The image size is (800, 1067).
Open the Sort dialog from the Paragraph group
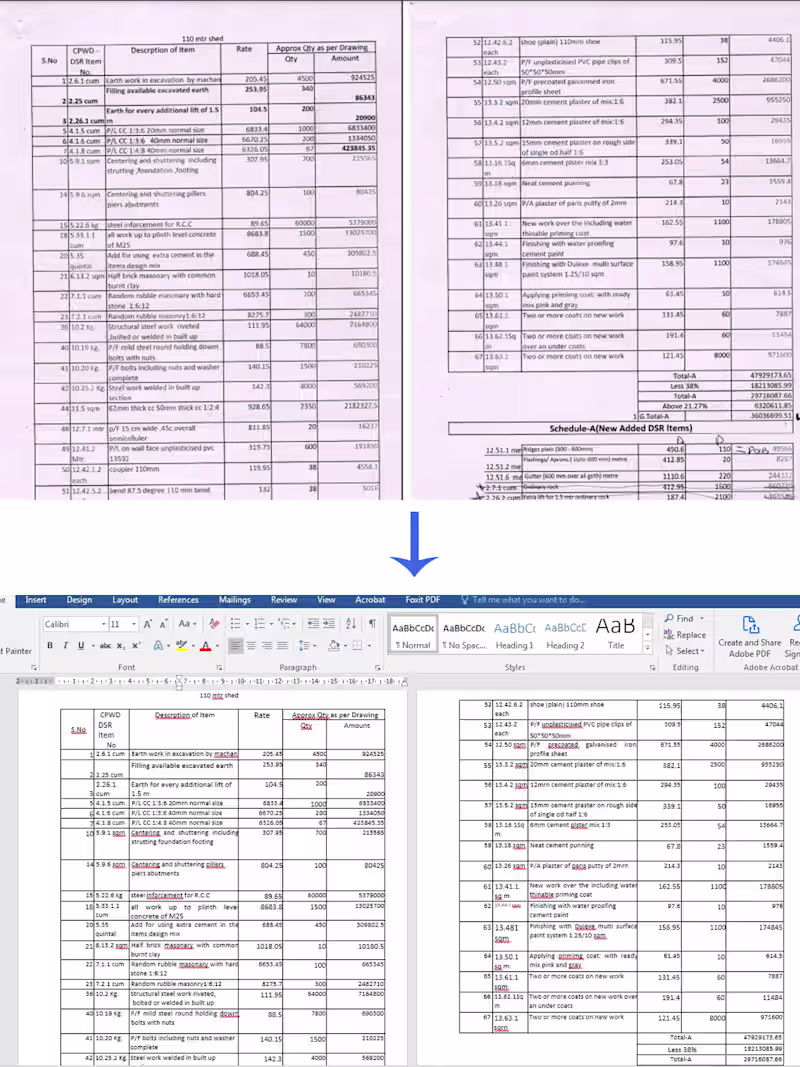point(350,623)
